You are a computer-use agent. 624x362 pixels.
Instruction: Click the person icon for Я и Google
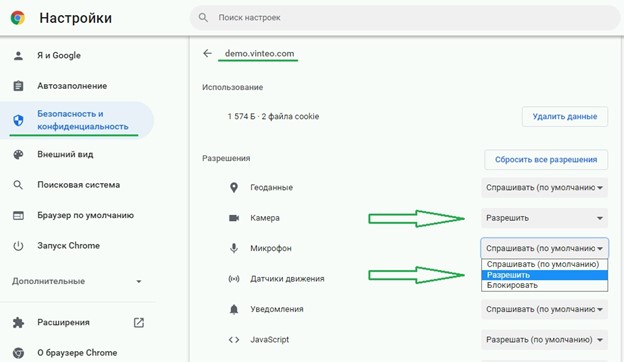click(18, 56)
